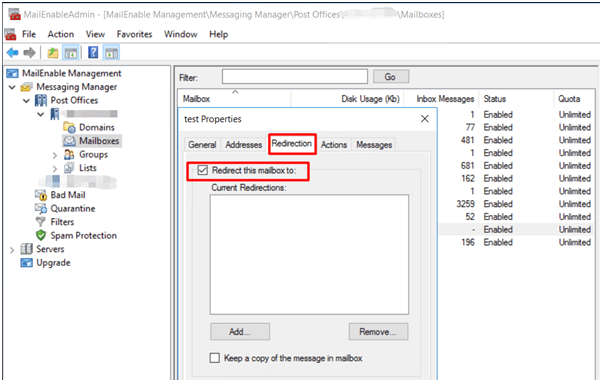Open Help via the question mark toolbar icon
This screenshot has height=382, width=602.
(93, 52)
